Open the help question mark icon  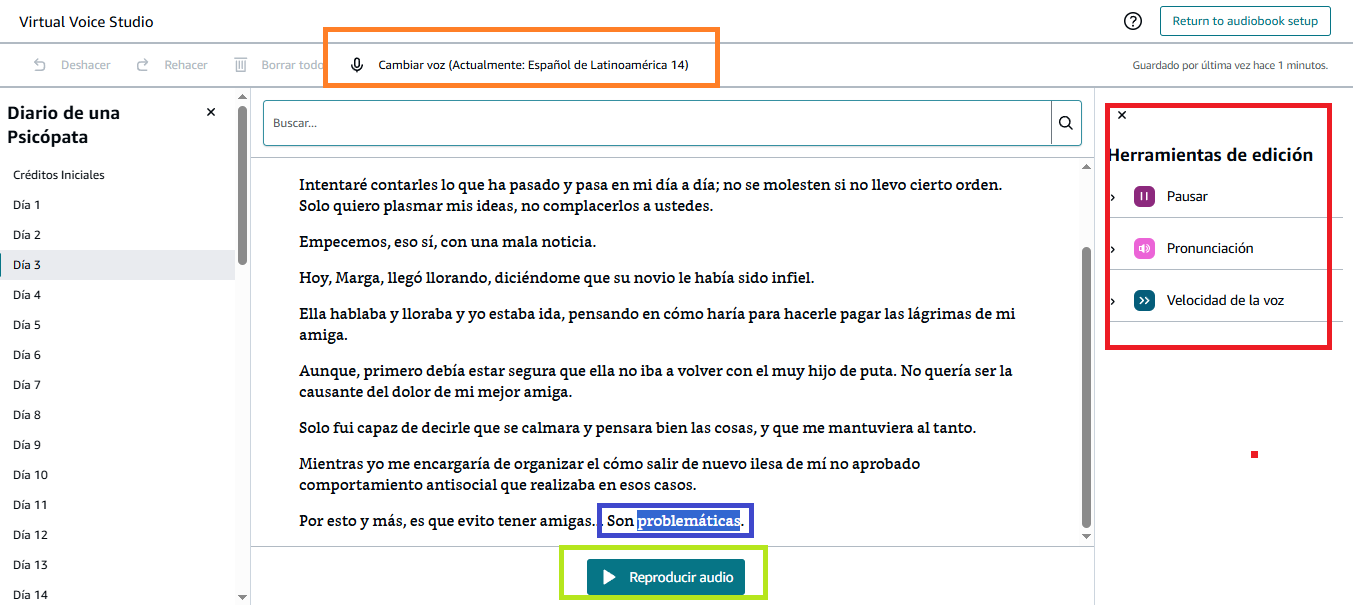(x=1133, y=21)
